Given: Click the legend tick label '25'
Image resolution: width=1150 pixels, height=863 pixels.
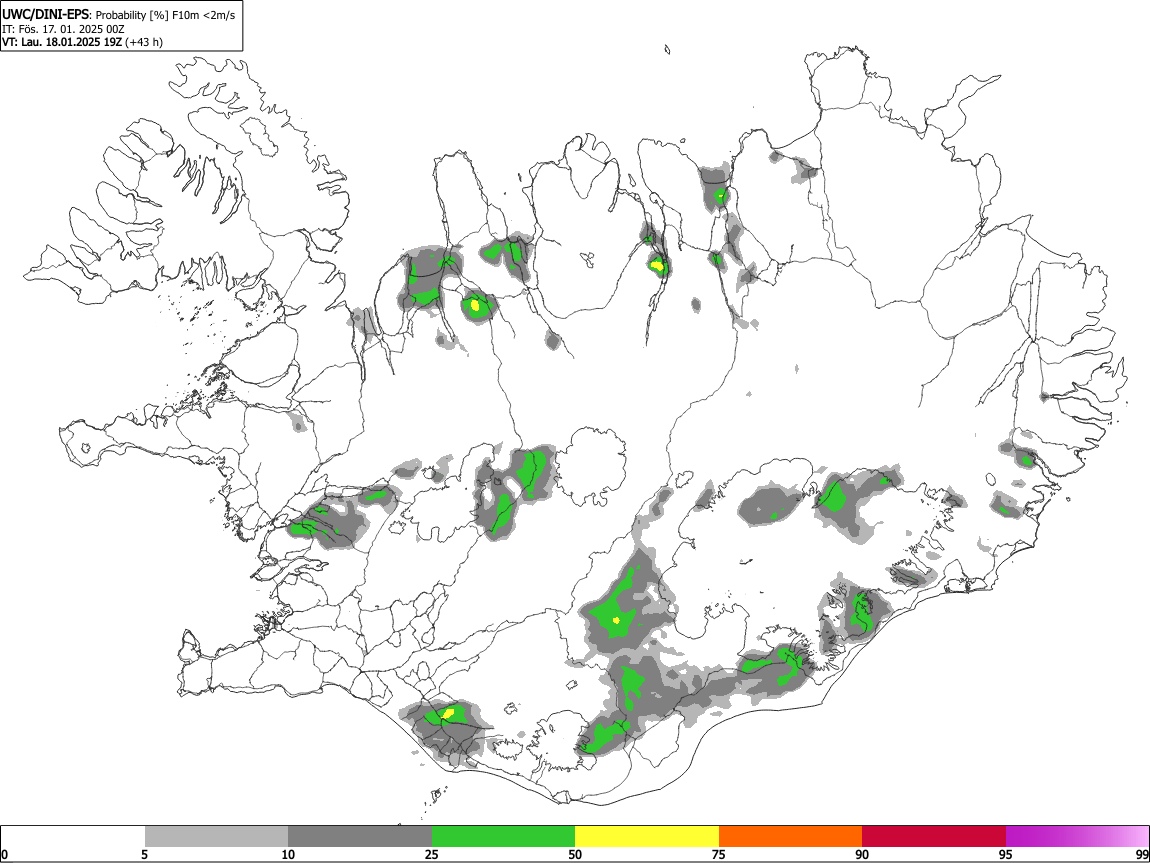Looking at the screenshot, I should [x=432, y=855].
